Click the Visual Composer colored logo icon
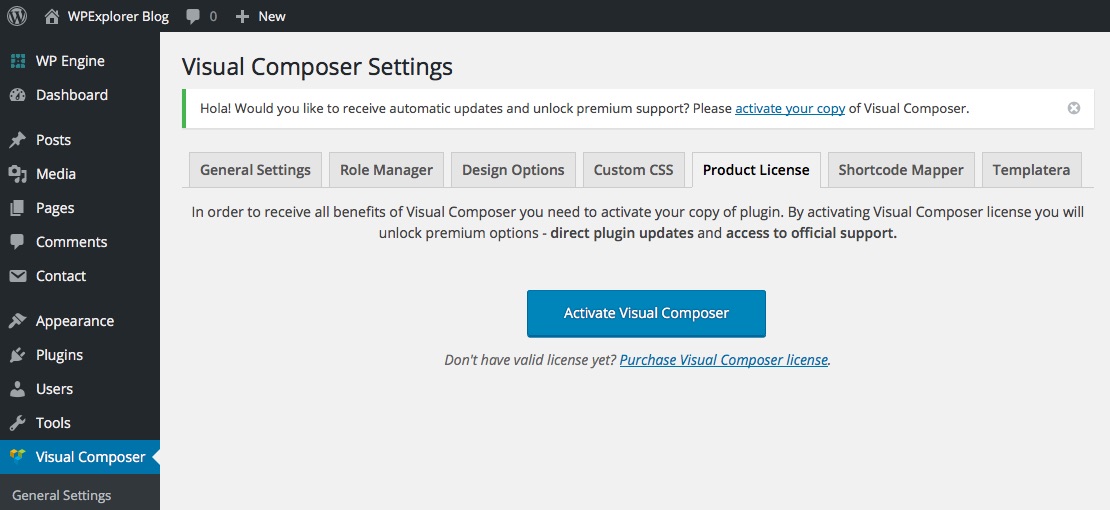The height and width of the screenshot is (510, 1110). [x=18, y=457]
